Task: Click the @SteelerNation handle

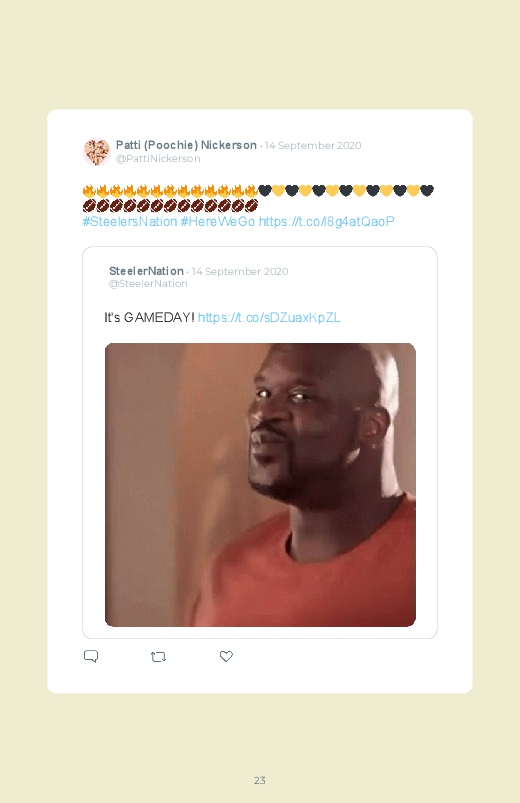Action: point(148,284)
